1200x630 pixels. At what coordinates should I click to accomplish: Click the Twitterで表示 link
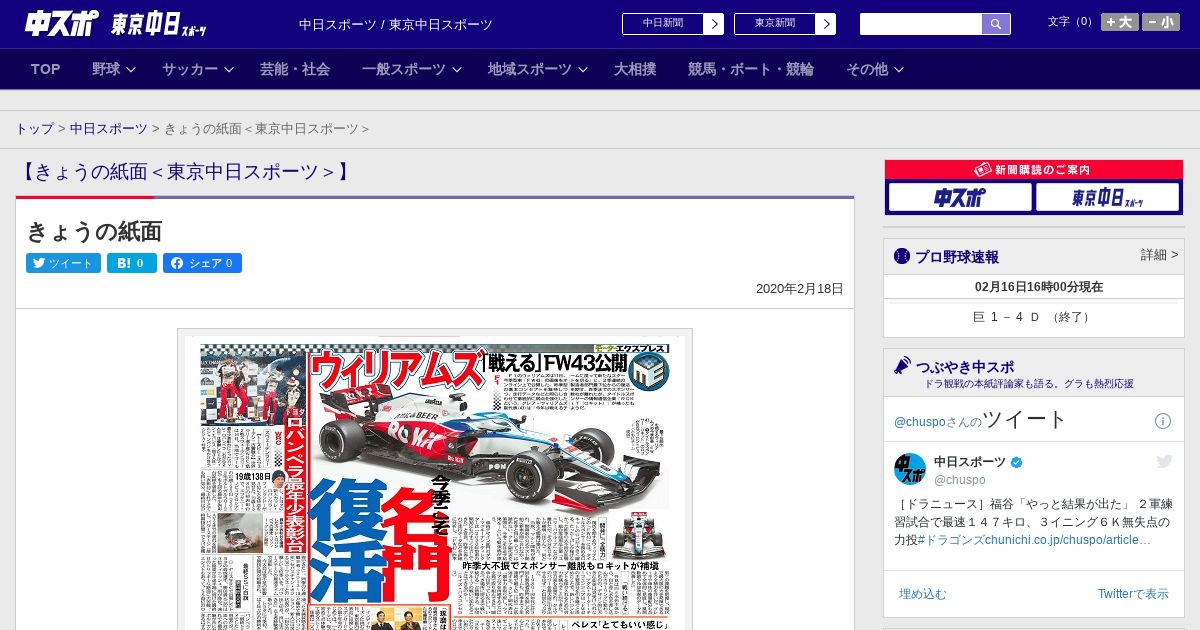tap(1133, 594)
